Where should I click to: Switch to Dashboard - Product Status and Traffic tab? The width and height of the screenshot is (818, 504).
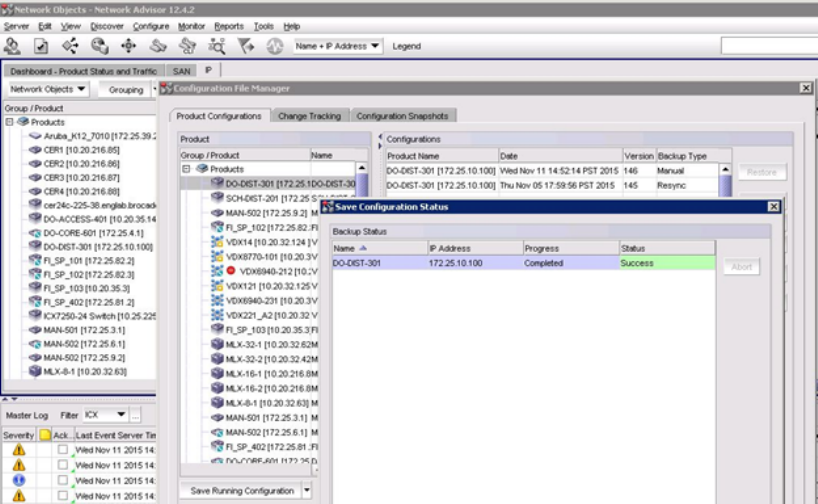tap(83, 71)
